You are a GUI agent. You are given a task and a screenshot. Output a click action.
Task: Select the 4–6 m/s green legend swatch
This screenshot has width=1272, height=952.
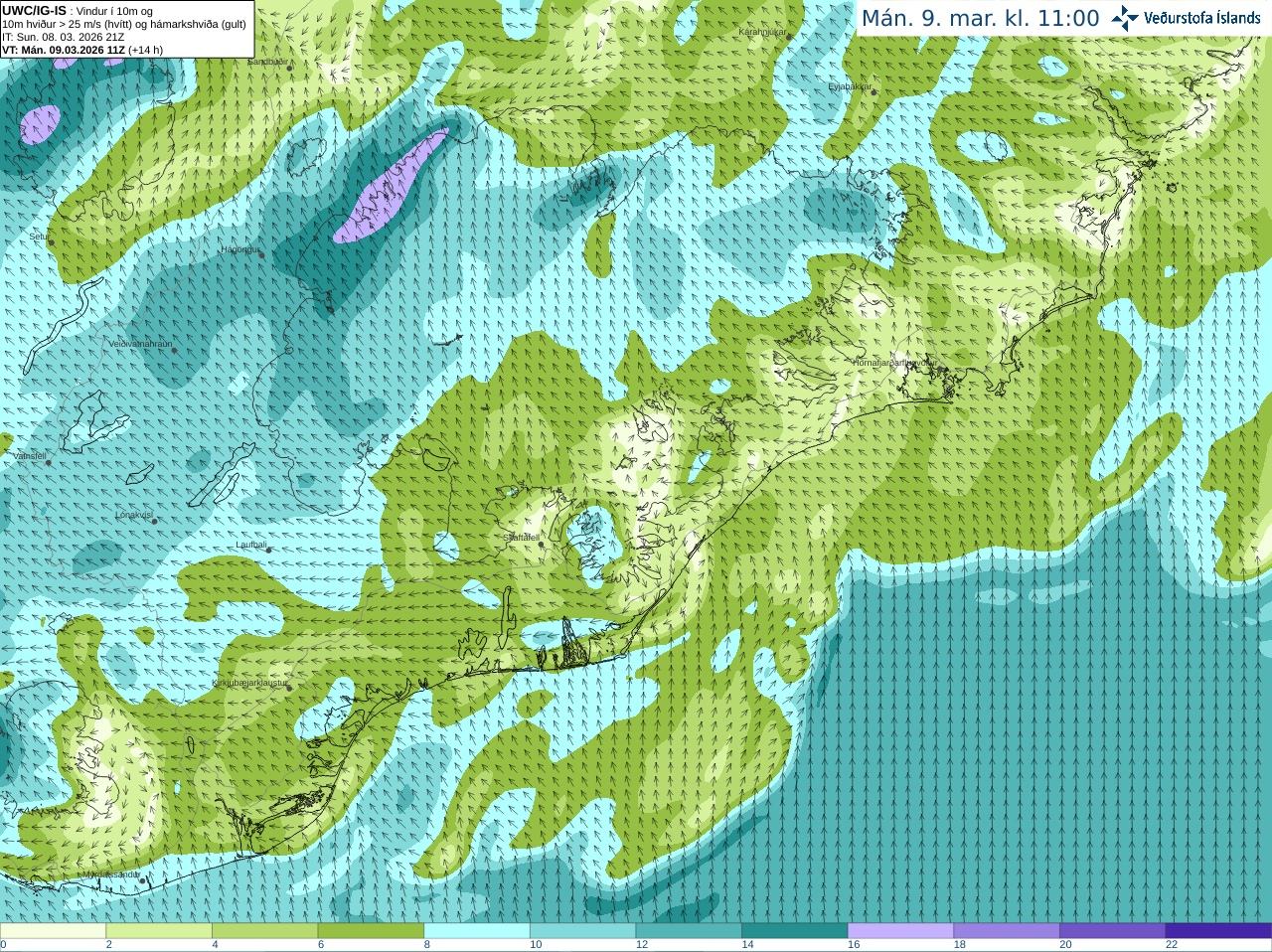(x=264, y=931)
